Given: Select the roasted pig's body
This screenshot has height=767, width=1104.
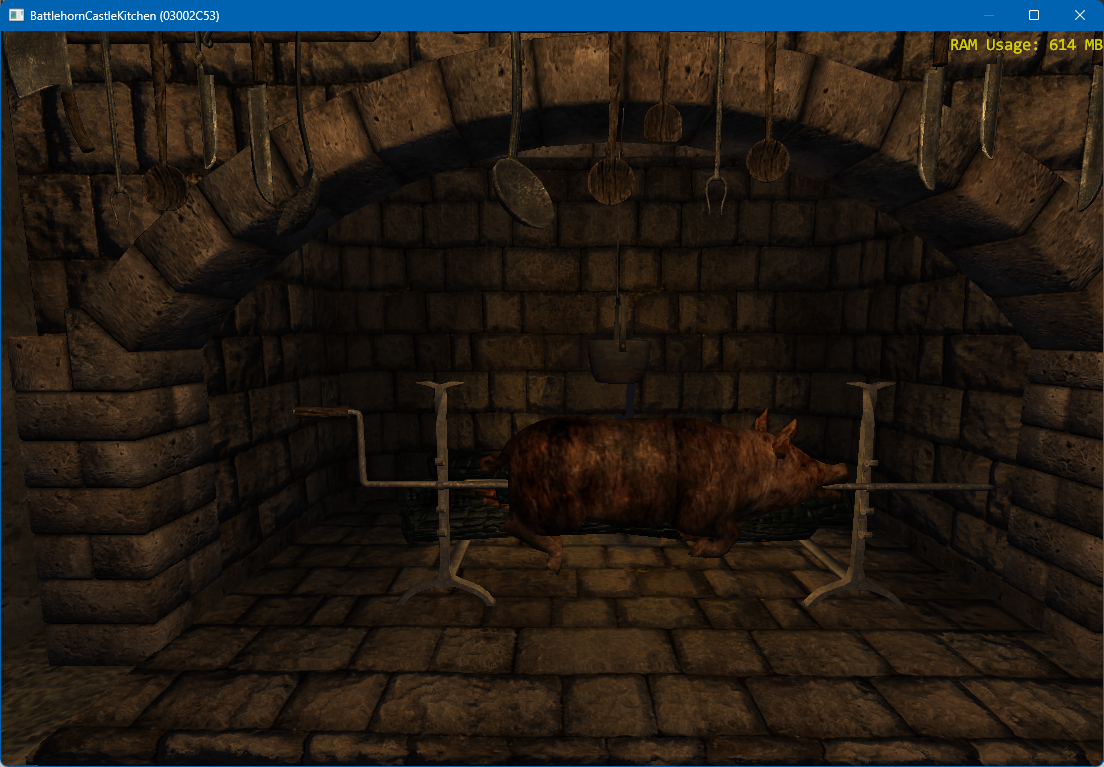Looking at the screenshot, I should (x=620, y=470).
